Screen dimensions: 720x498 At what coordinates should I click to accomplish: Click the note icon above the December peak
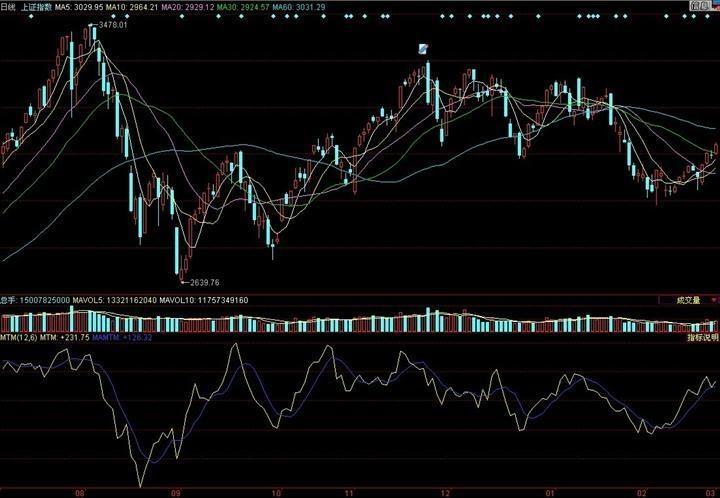click(424, 48)
